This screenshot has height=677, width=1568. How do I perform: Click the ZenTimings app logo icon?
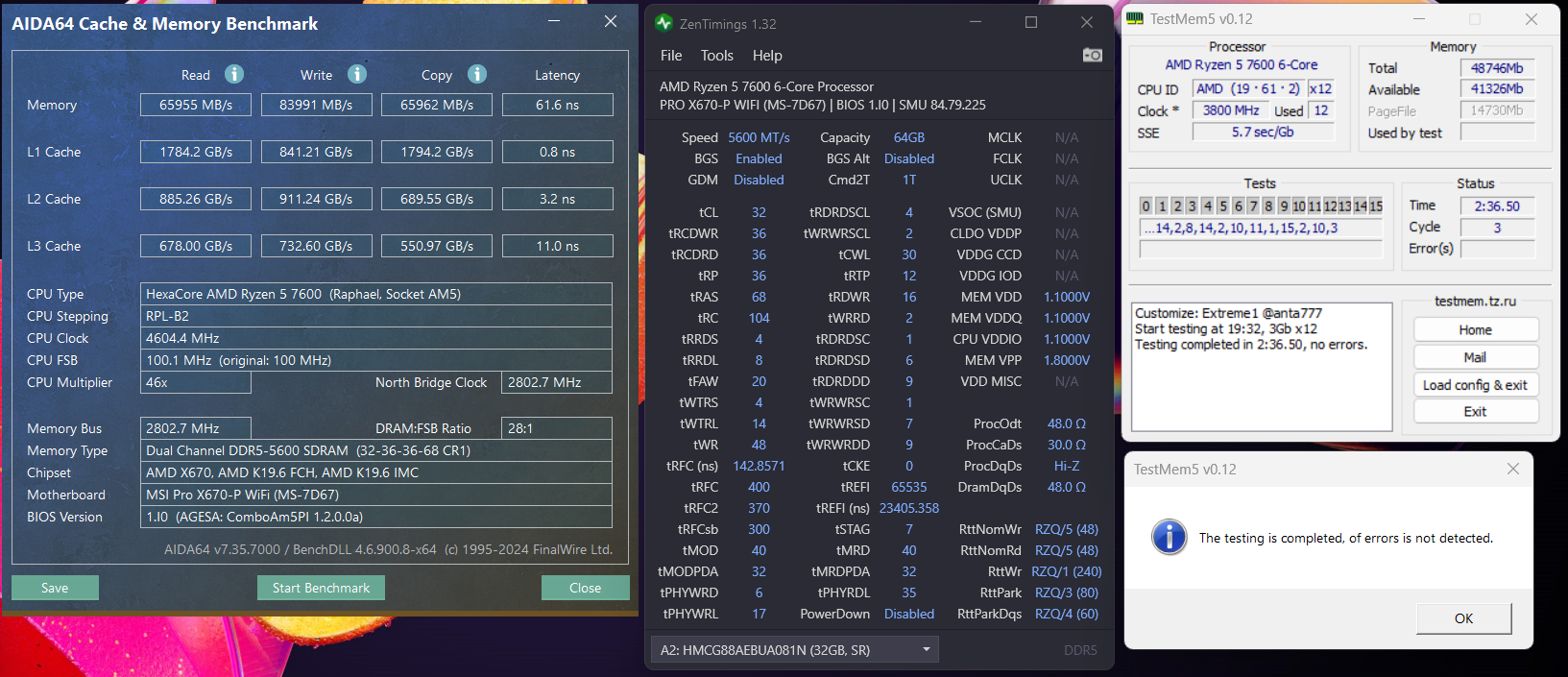[663, 23]
